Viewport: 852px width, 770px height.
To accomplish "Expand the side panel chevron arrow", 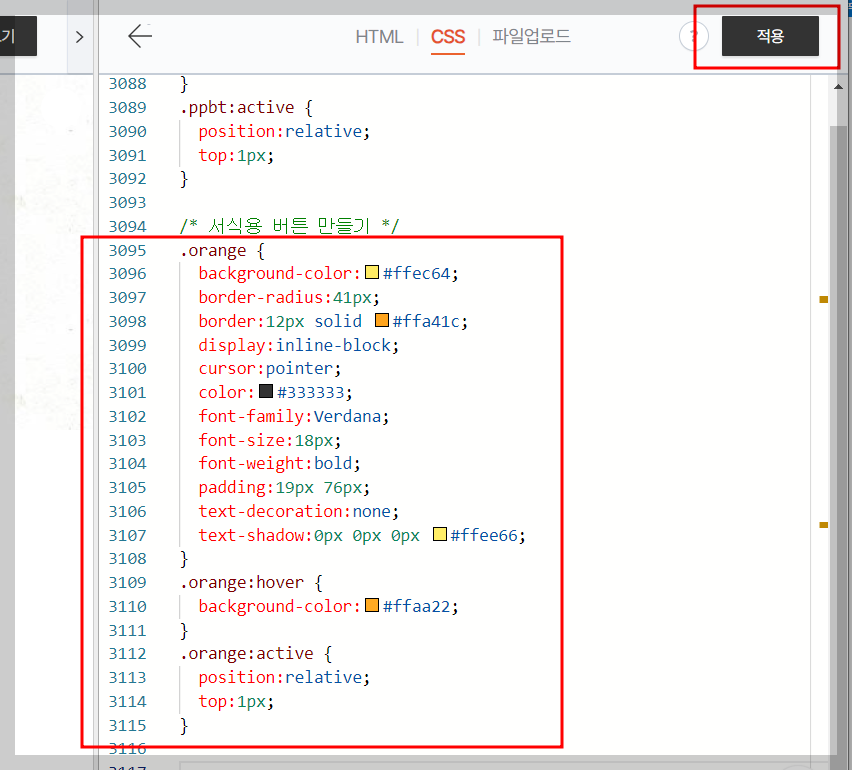I will pos(79,37).
